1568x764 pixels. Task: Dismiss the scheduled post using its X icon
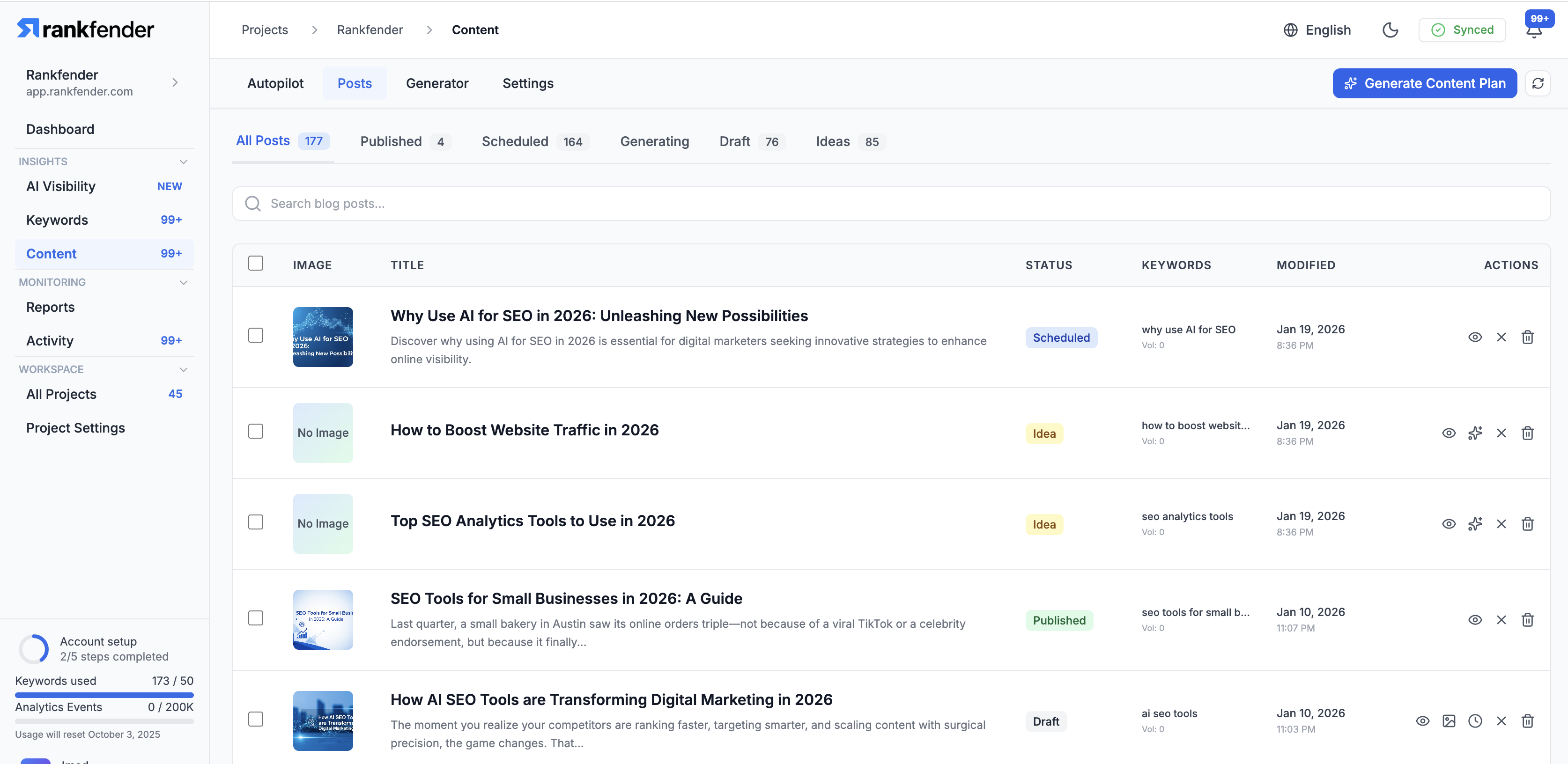(x=1501, y=337)
